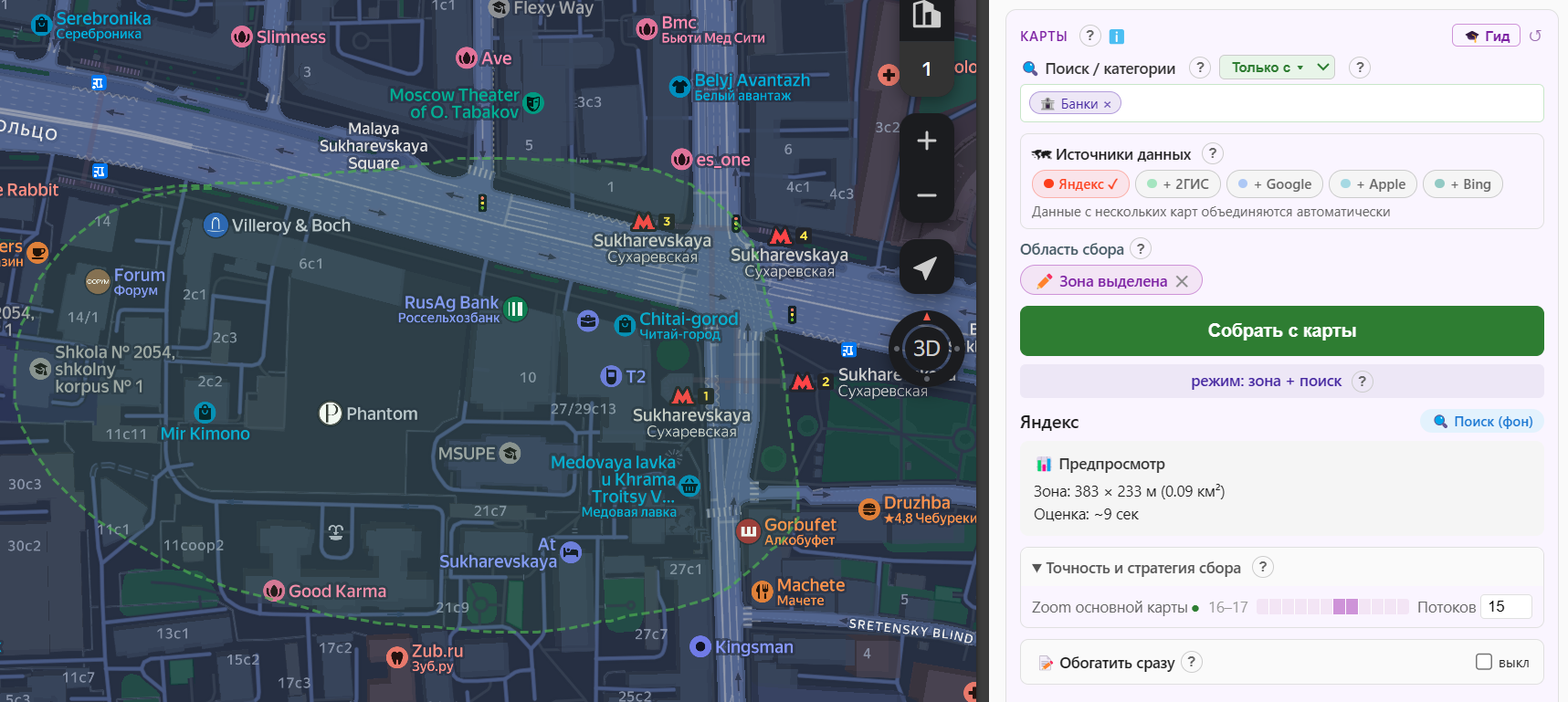Open the Mir Kimono shop marker
This screenshot has width=1568, height=702.
[205, 412]
